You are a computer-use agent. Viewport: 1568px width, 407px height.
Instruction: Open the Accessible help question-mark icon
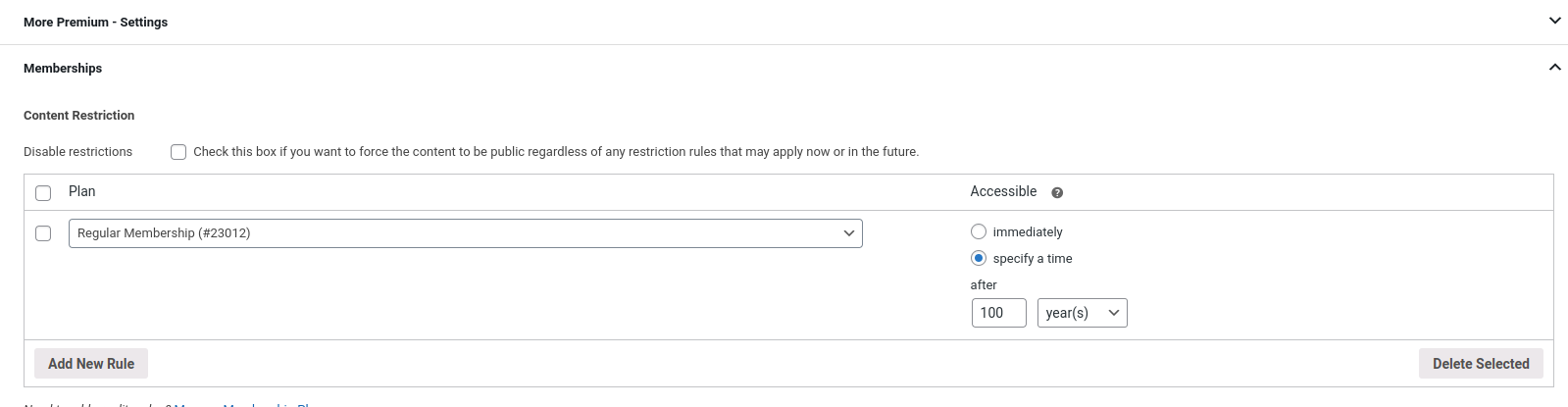click(x=1057, y=193)
